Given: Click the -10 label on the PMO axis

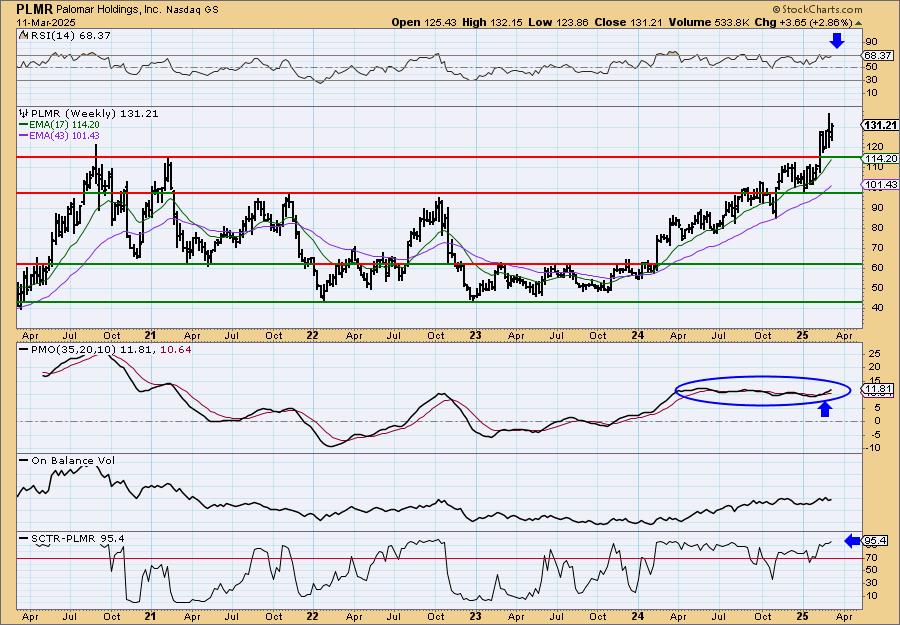Looking at the screenshot, I should pyautogui.click(x=872, y=448).
